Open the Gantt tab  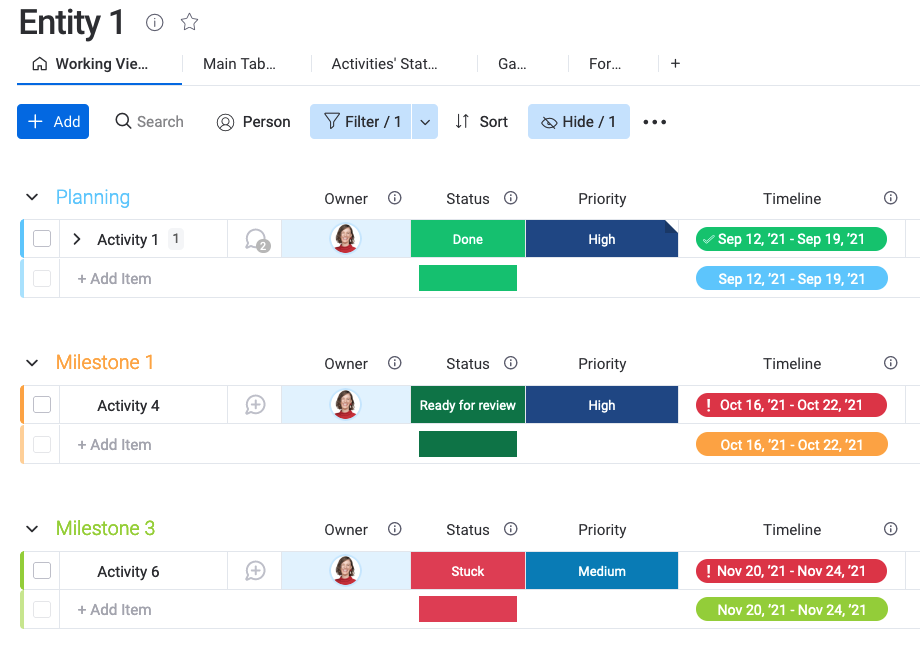512,64
